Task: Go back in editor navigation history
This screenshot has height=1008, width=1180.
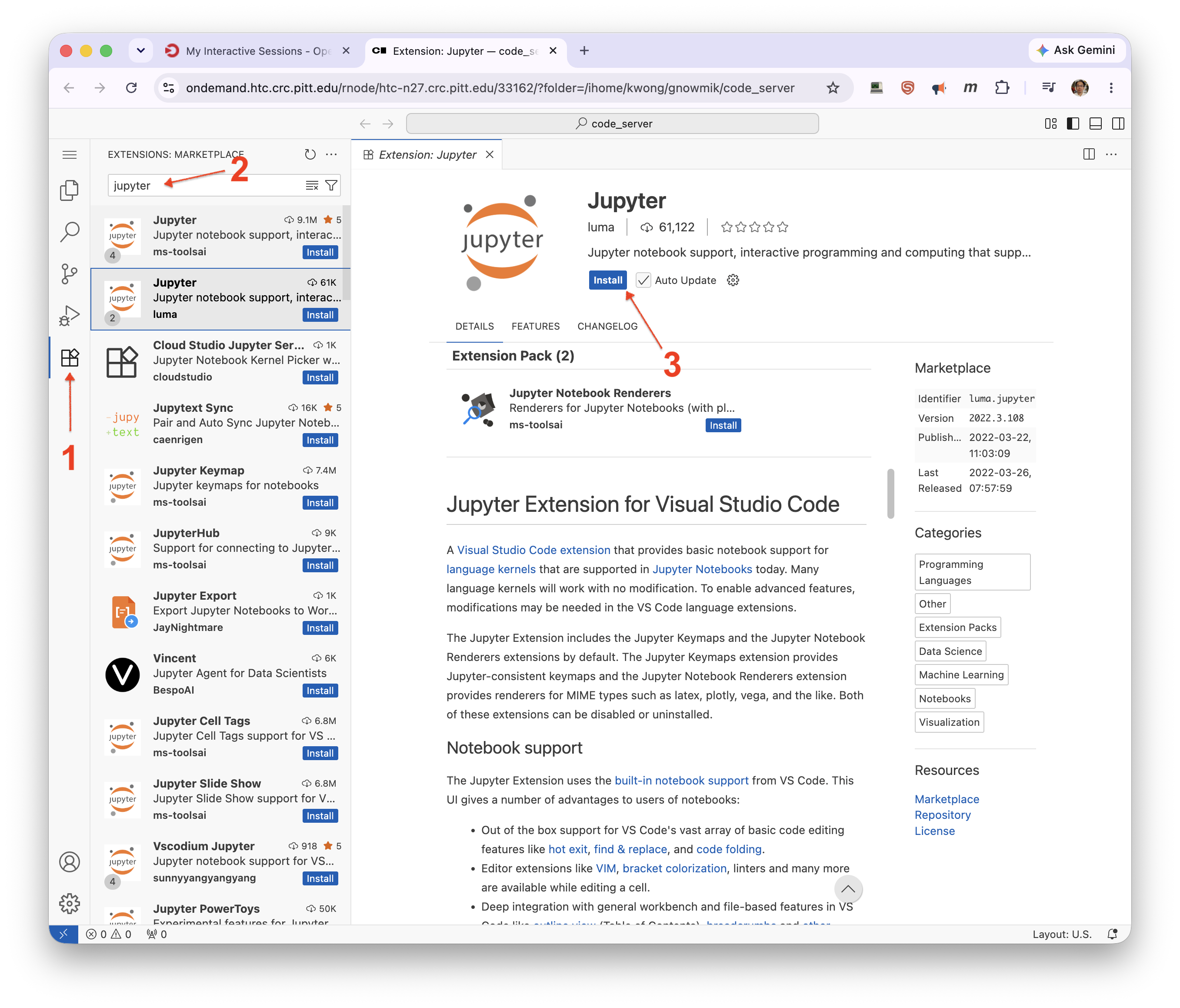Action: click(365, 123)
